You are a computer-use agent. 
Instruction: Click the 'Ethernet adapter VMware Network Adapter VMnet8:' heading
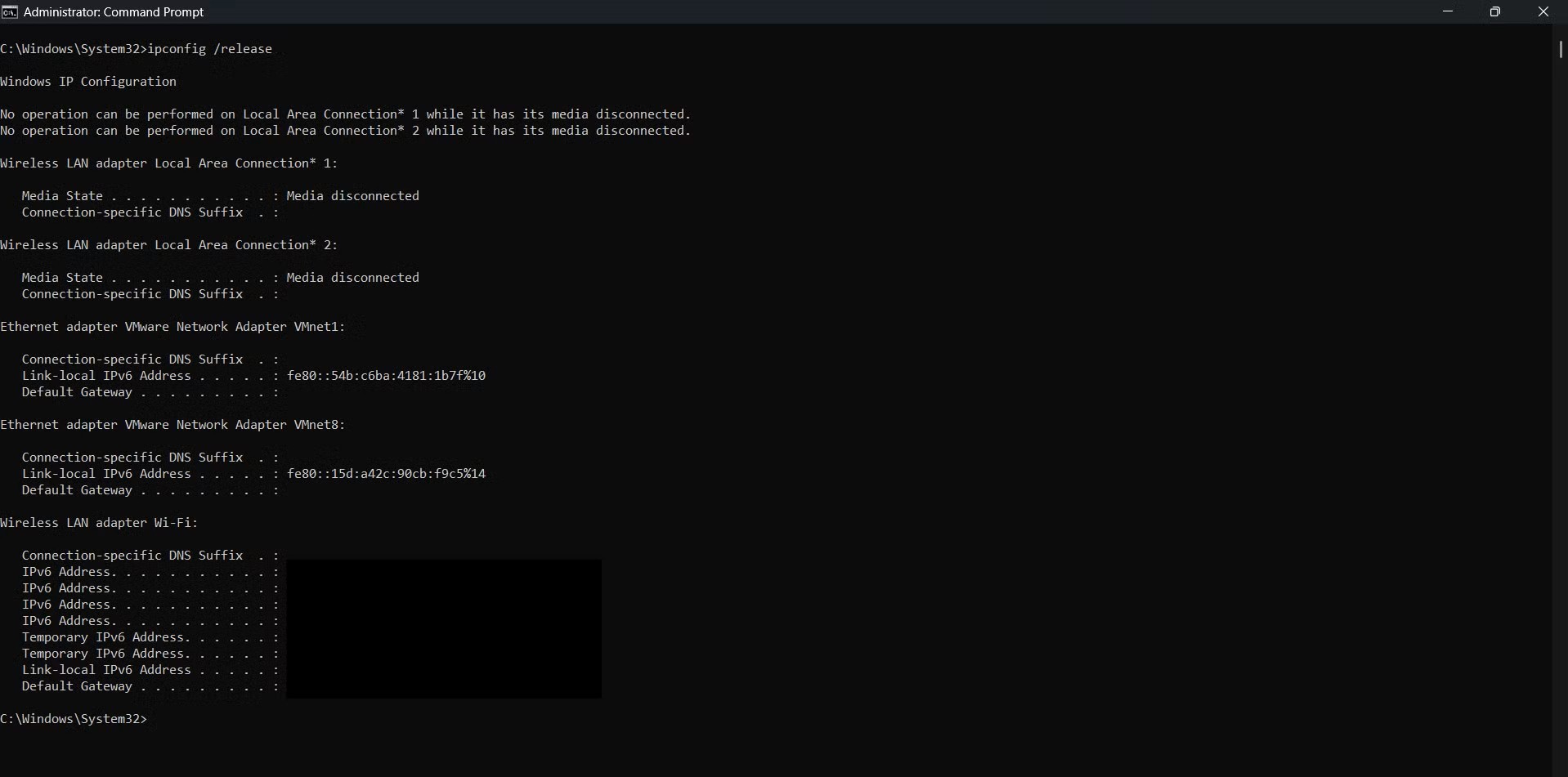pos(172,425)
